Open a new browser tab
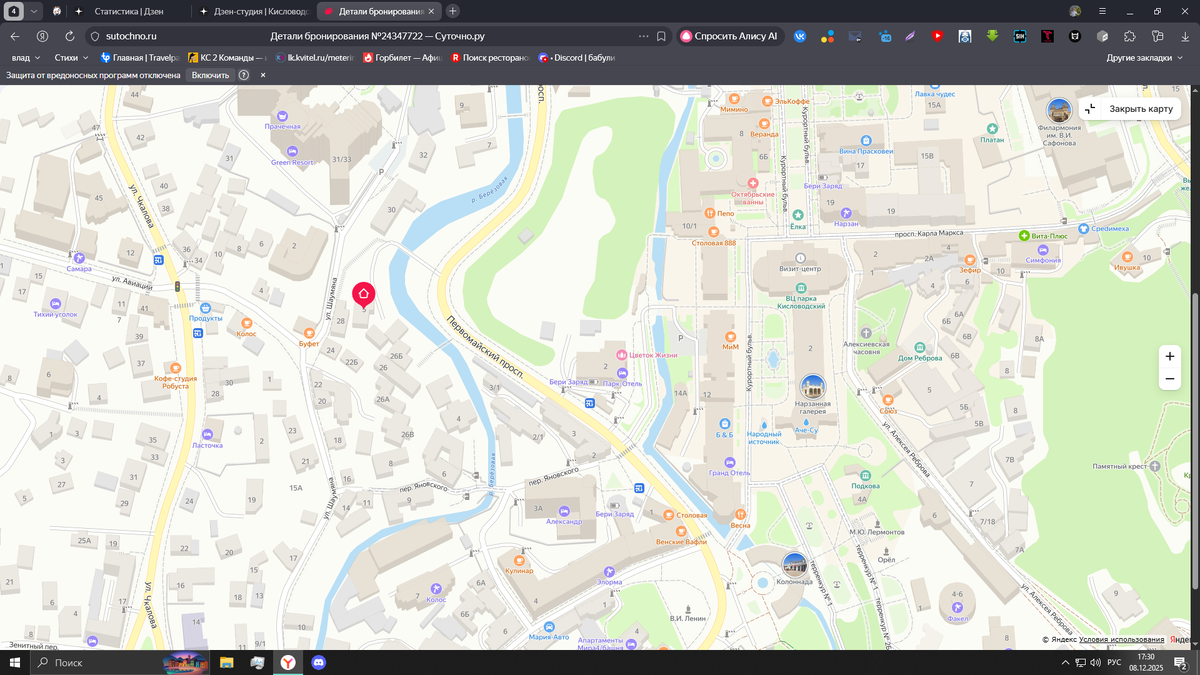 point(453,11)
